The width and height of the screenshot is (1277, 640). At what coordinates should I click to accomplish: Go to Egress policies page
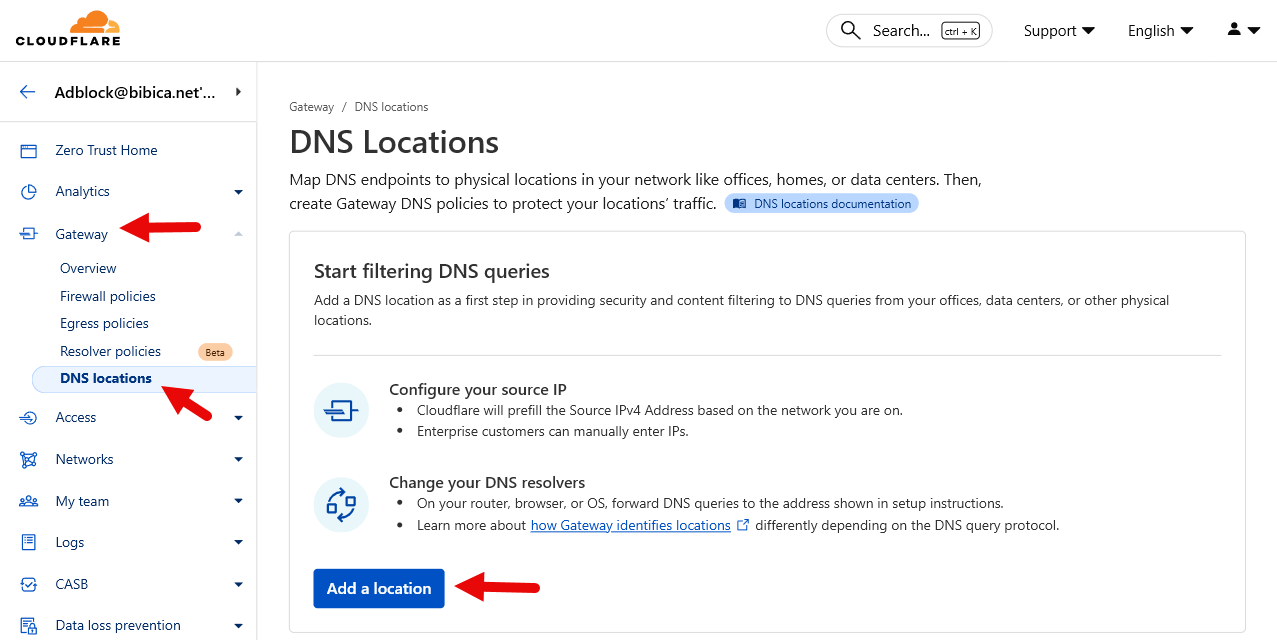(x=104, y=323)
